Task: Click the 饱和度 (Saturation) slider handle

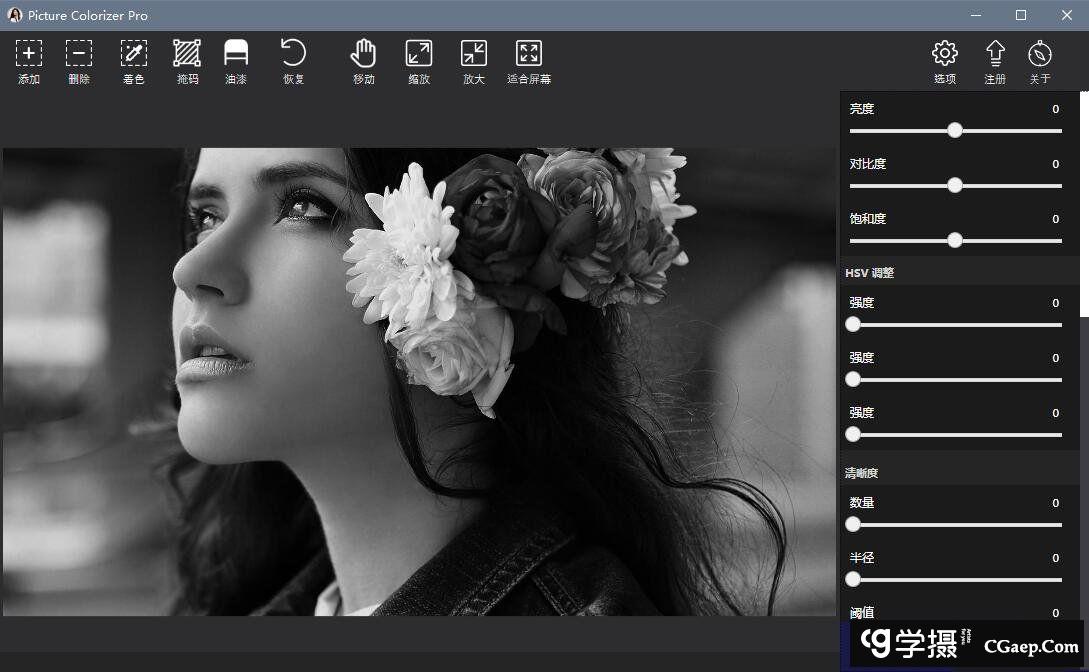Action: pos(954,240)
